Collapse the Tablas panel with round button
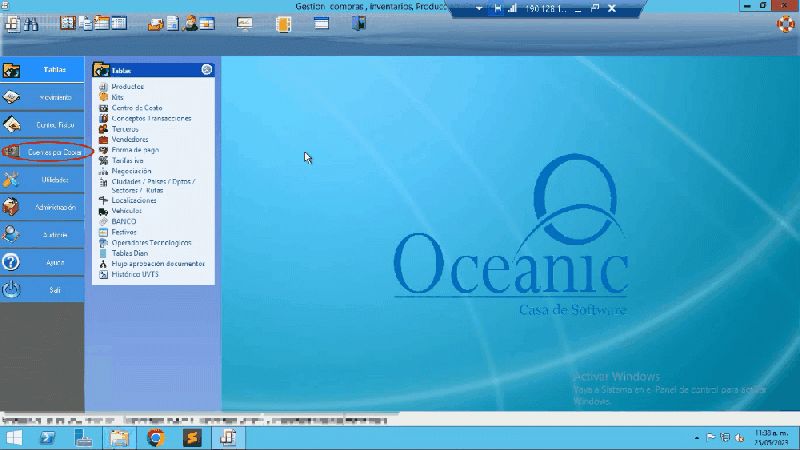Image resolution: width=800 pixels, height=450 pixels. (206, 70)
